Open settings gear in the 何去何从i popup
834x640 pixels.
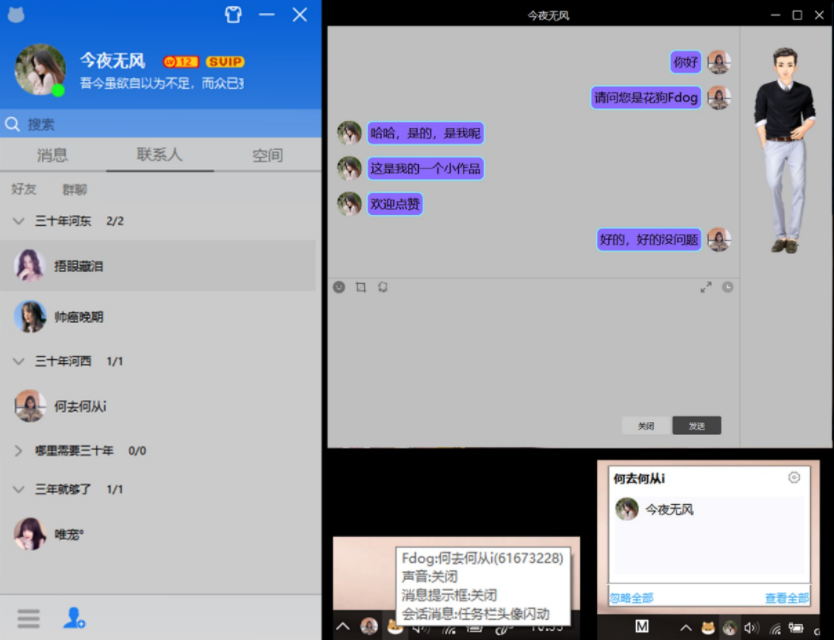pyautogui.click(x=795, y=478)
